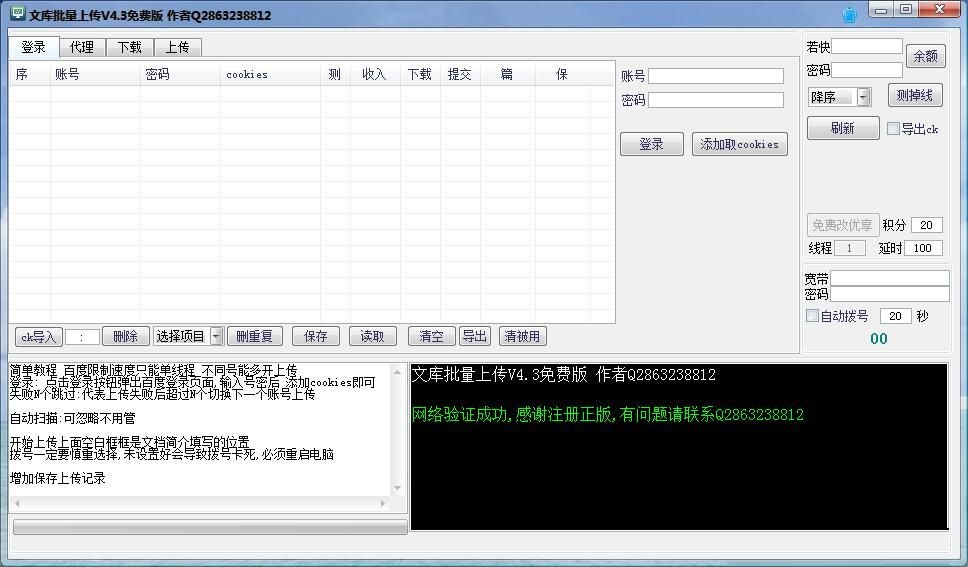Focus the 积分 value field
This screenshot has width=968, height=567.
(926, 225)
